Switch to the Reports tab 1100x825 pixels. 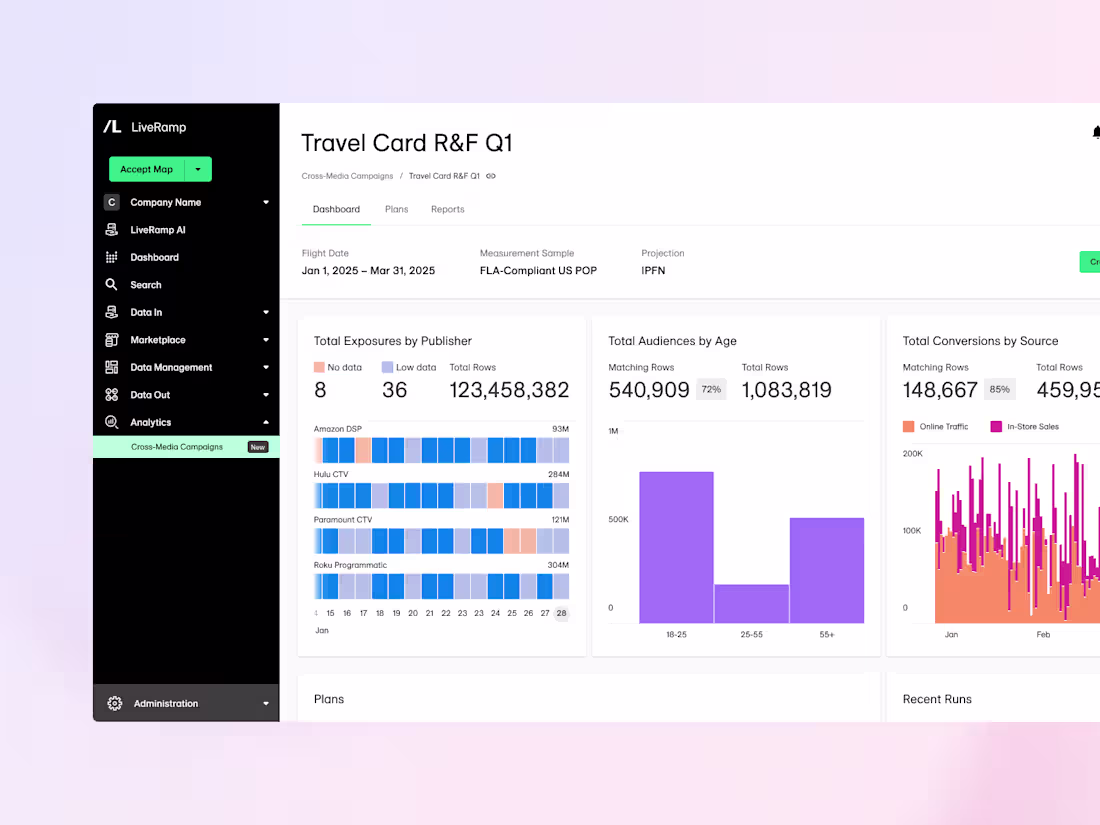(x=448, y=209)
